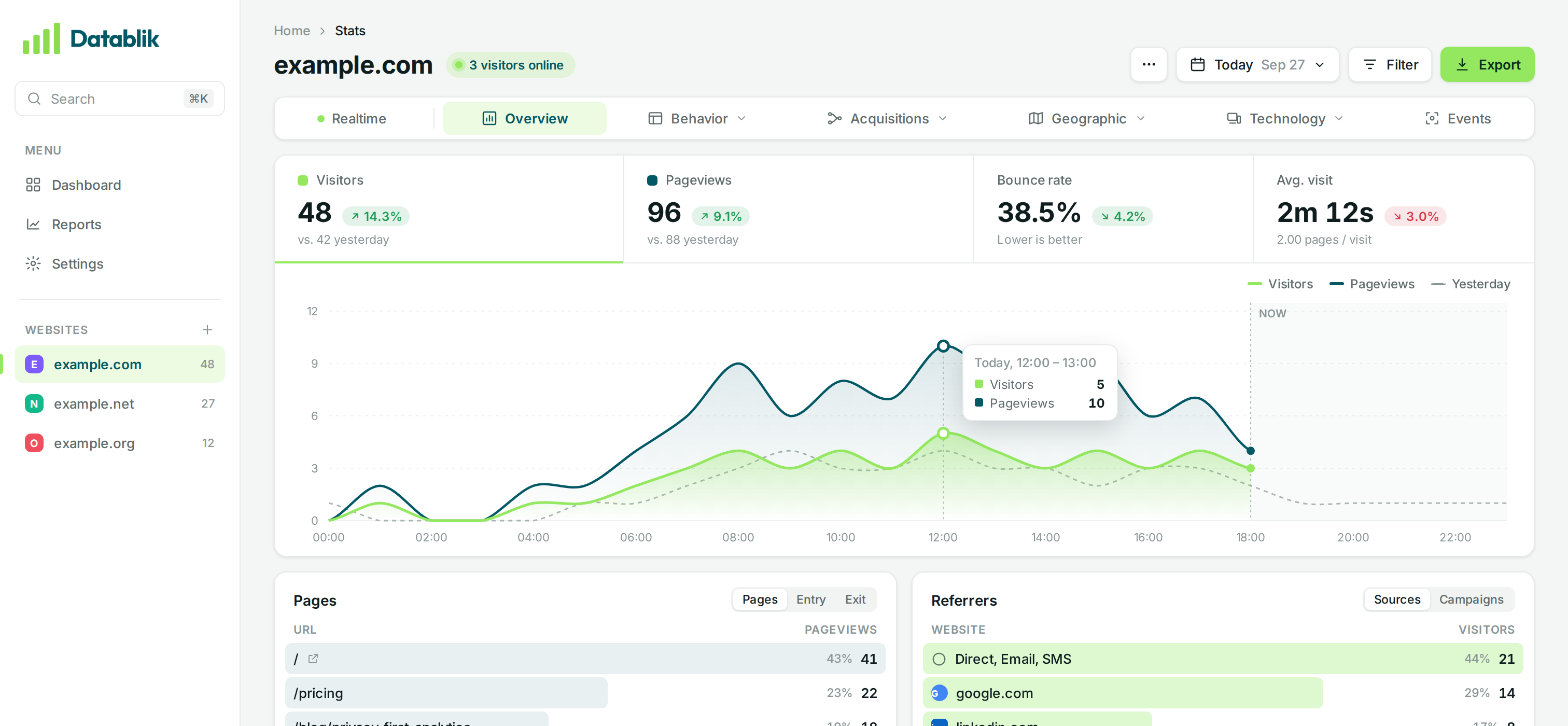Open the Events tab

pos(1458,119)
